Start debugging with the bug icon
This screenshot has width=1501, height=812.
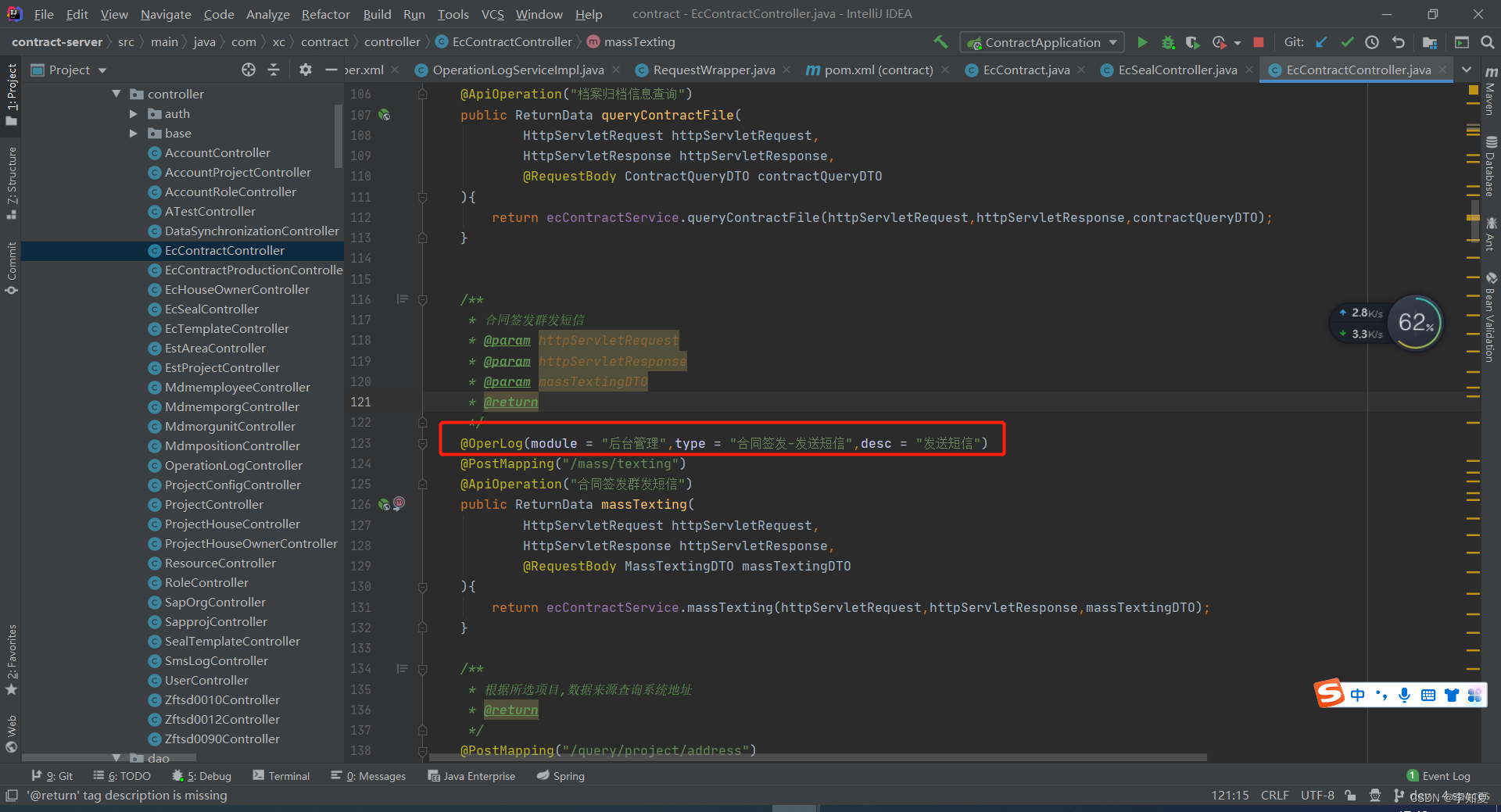pyautogui.click(x=1168, y=42)
